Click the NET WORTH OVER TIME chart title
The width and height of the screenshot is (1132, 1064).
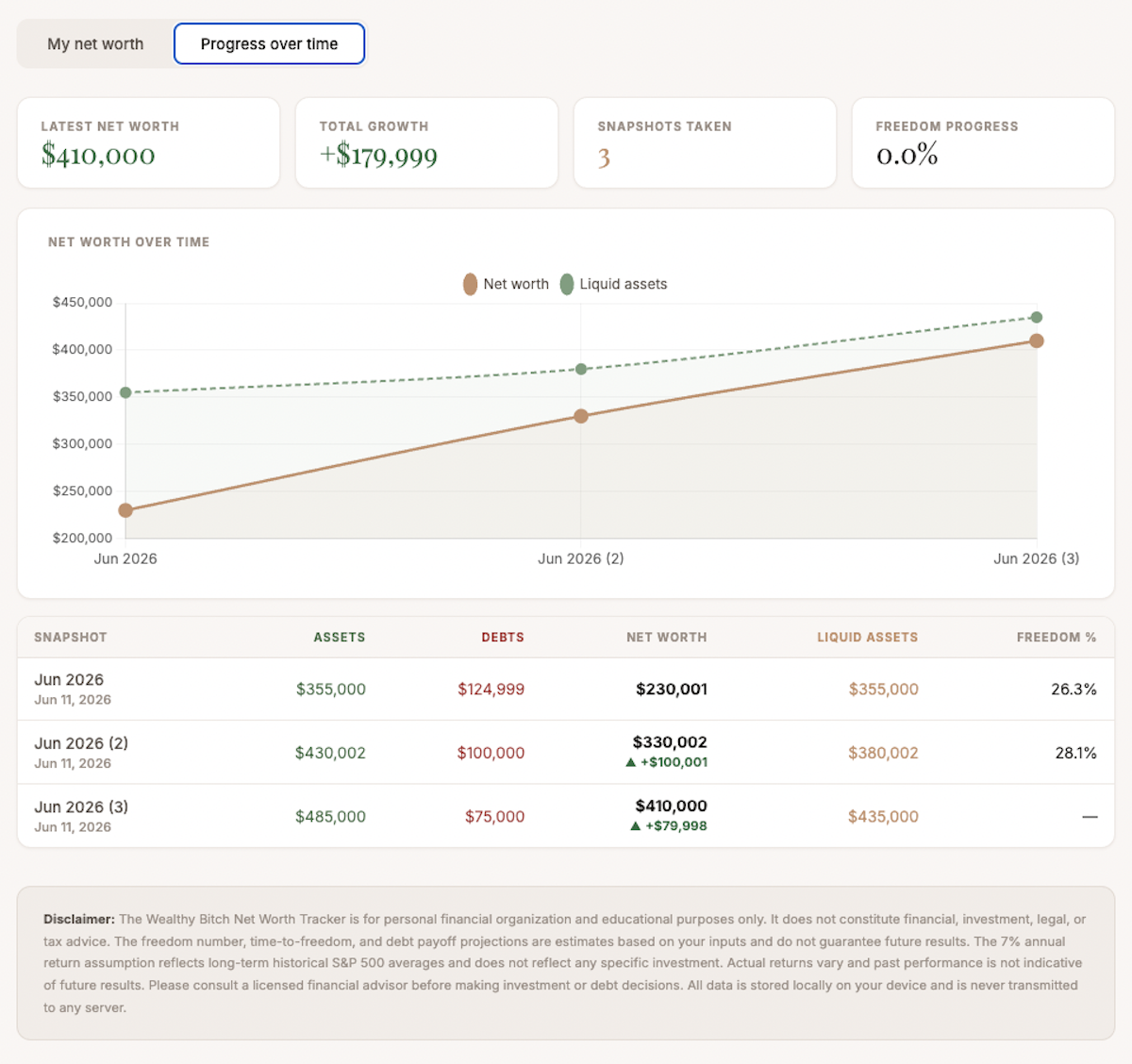coord(129,242)
